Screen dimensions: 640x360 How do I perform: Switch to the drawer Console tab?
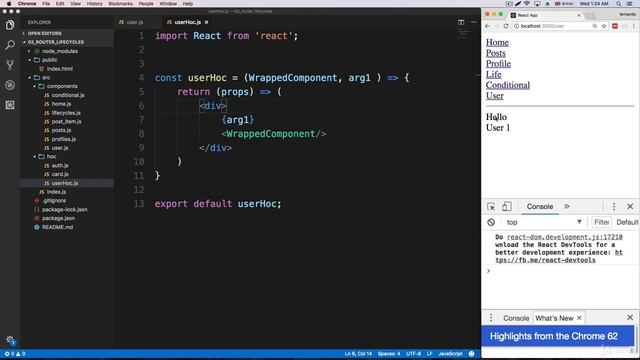tap(516, 318)
